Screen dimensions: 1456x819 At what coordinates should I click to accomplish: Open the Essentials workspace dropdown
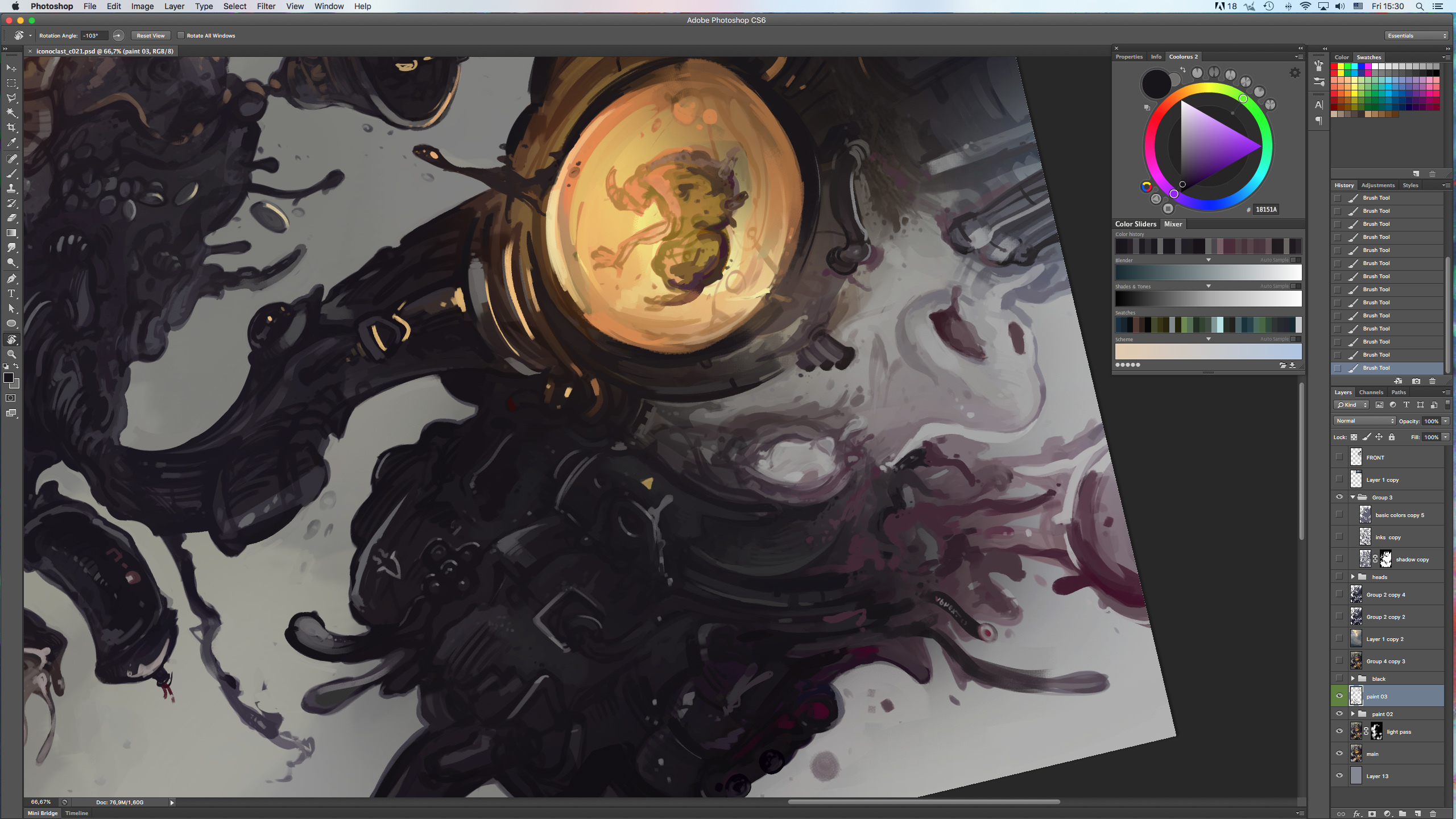[1416, 35]
